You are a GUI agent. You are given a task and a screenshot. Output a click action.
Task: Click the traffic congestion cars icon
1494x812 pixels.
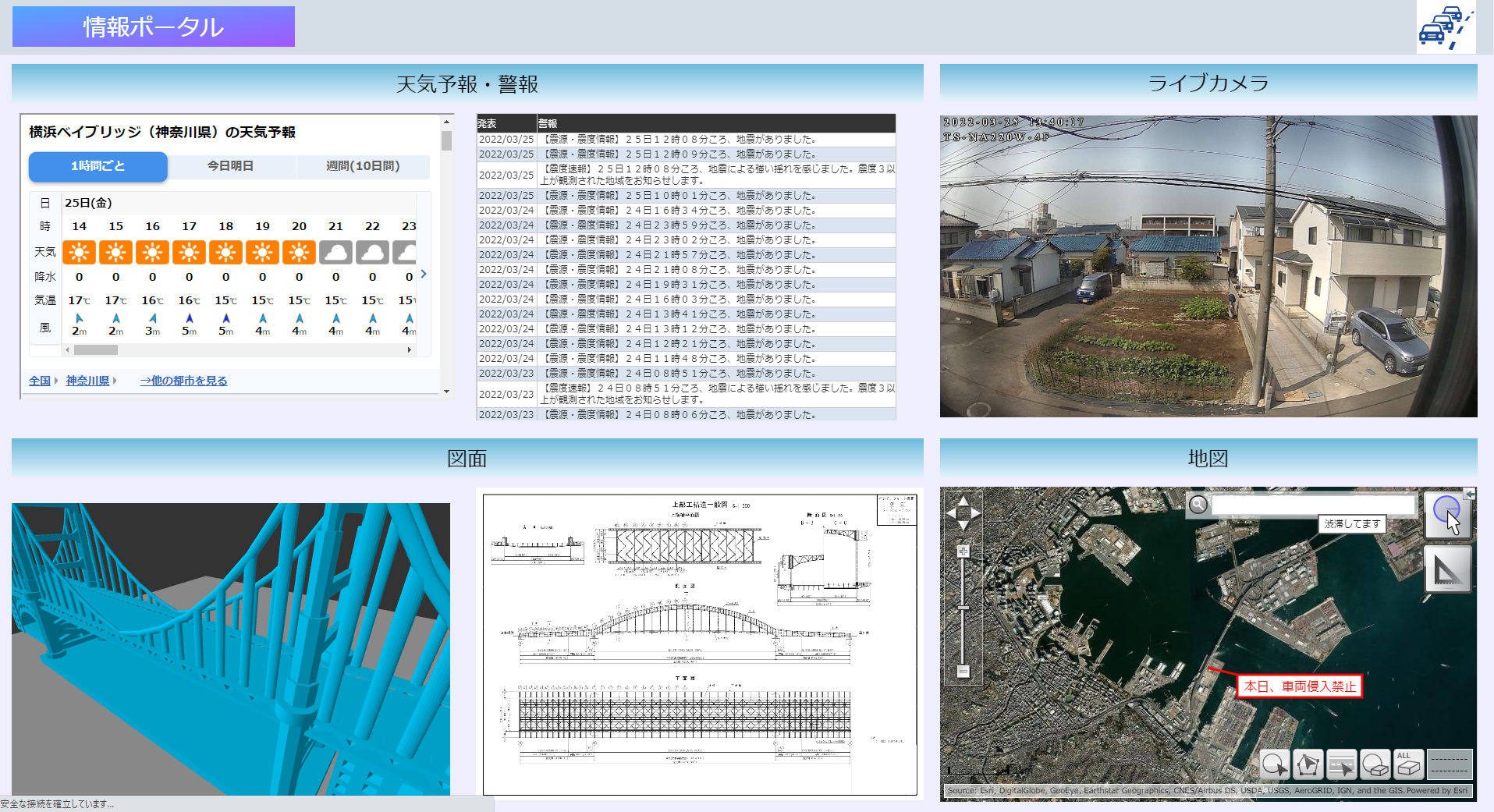[x=1446, y=27]
